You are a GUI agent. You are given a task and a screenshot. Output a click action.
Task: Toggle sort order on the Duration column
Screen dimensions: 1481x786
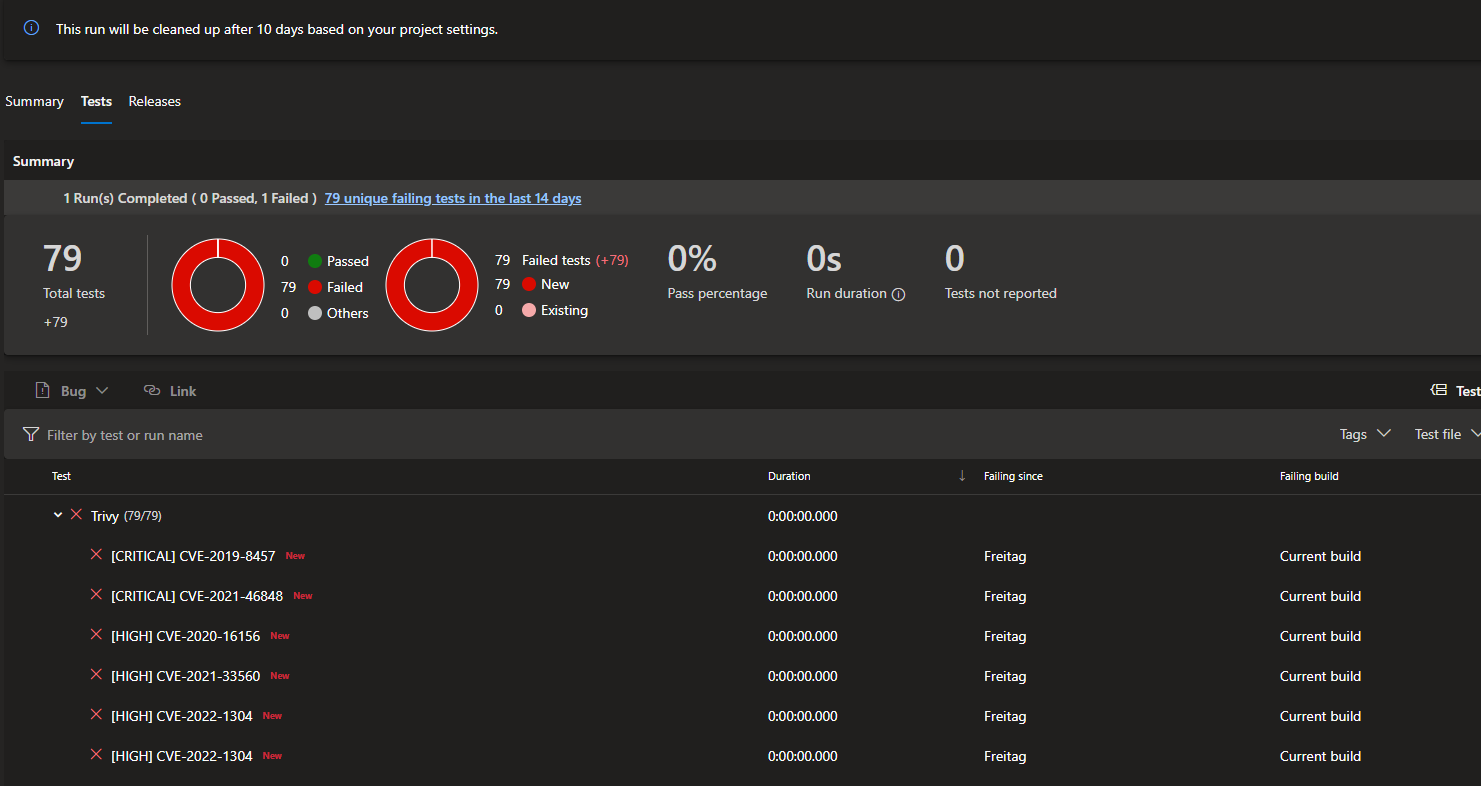click(x=789, y=476)
